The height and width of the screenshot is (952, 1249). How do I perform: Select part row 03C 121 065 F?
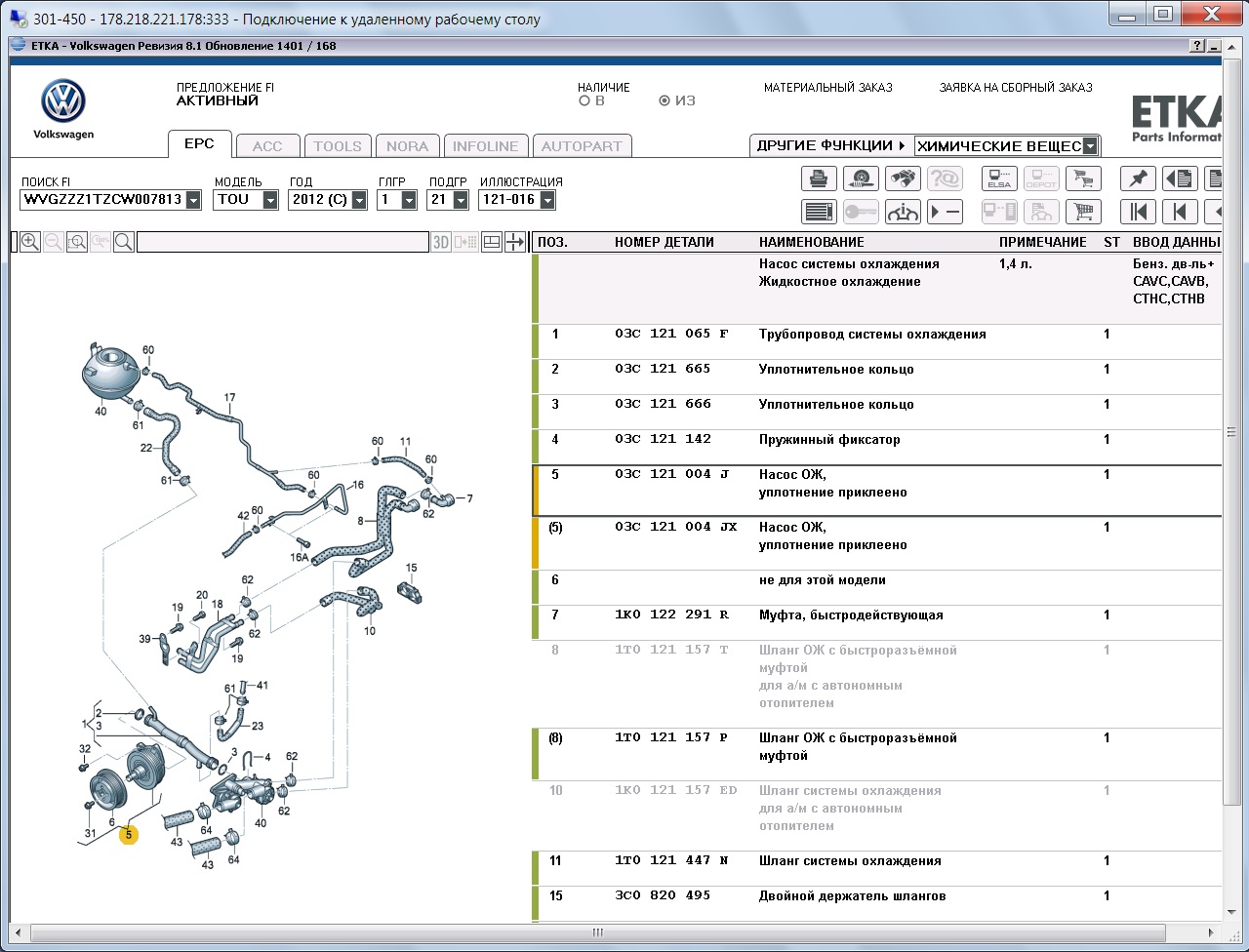pos(878,341)
